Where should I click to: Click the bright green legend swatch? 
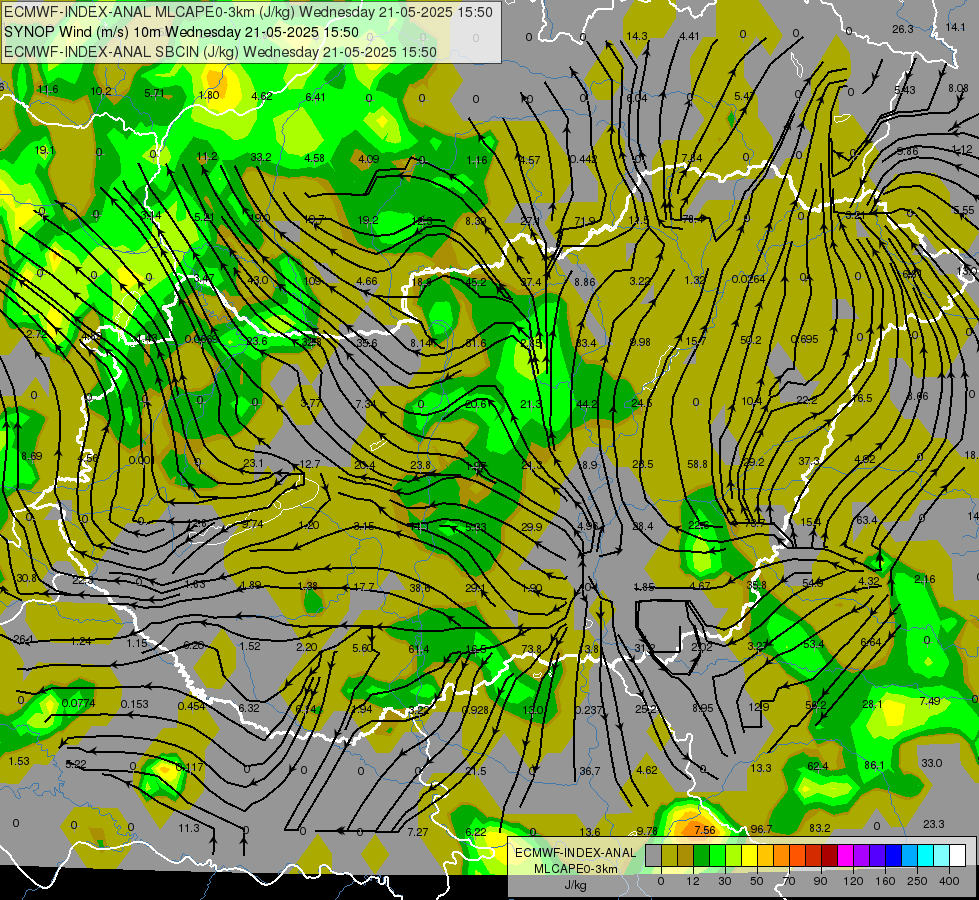[x=717, y=856]
